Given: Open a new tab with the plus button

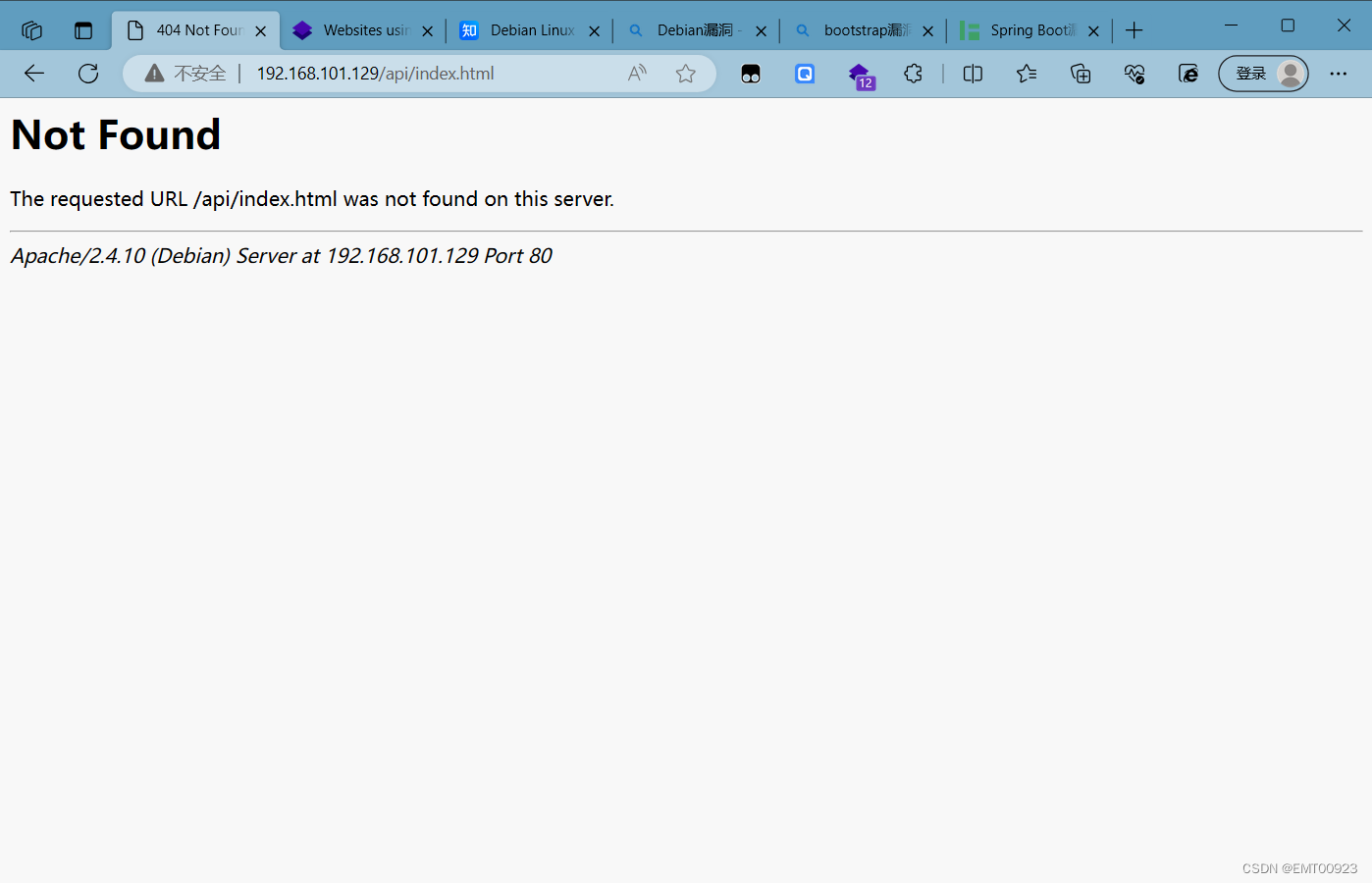Looking at the screenshot, I should (x=1135, y=30).
